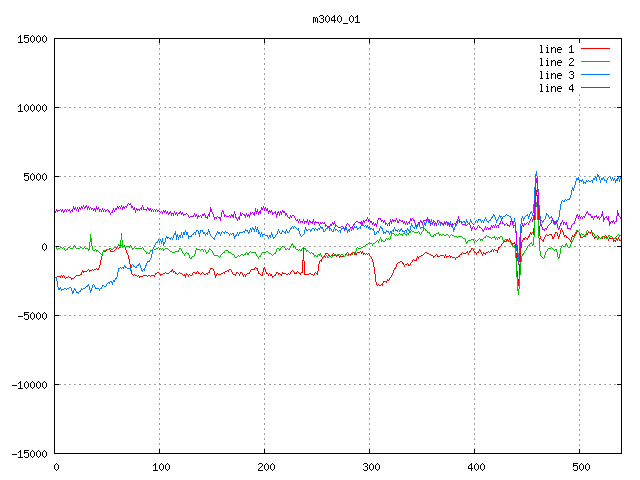
Task: Click the 10000 y-axis tick label
Action: coord(31,108)
